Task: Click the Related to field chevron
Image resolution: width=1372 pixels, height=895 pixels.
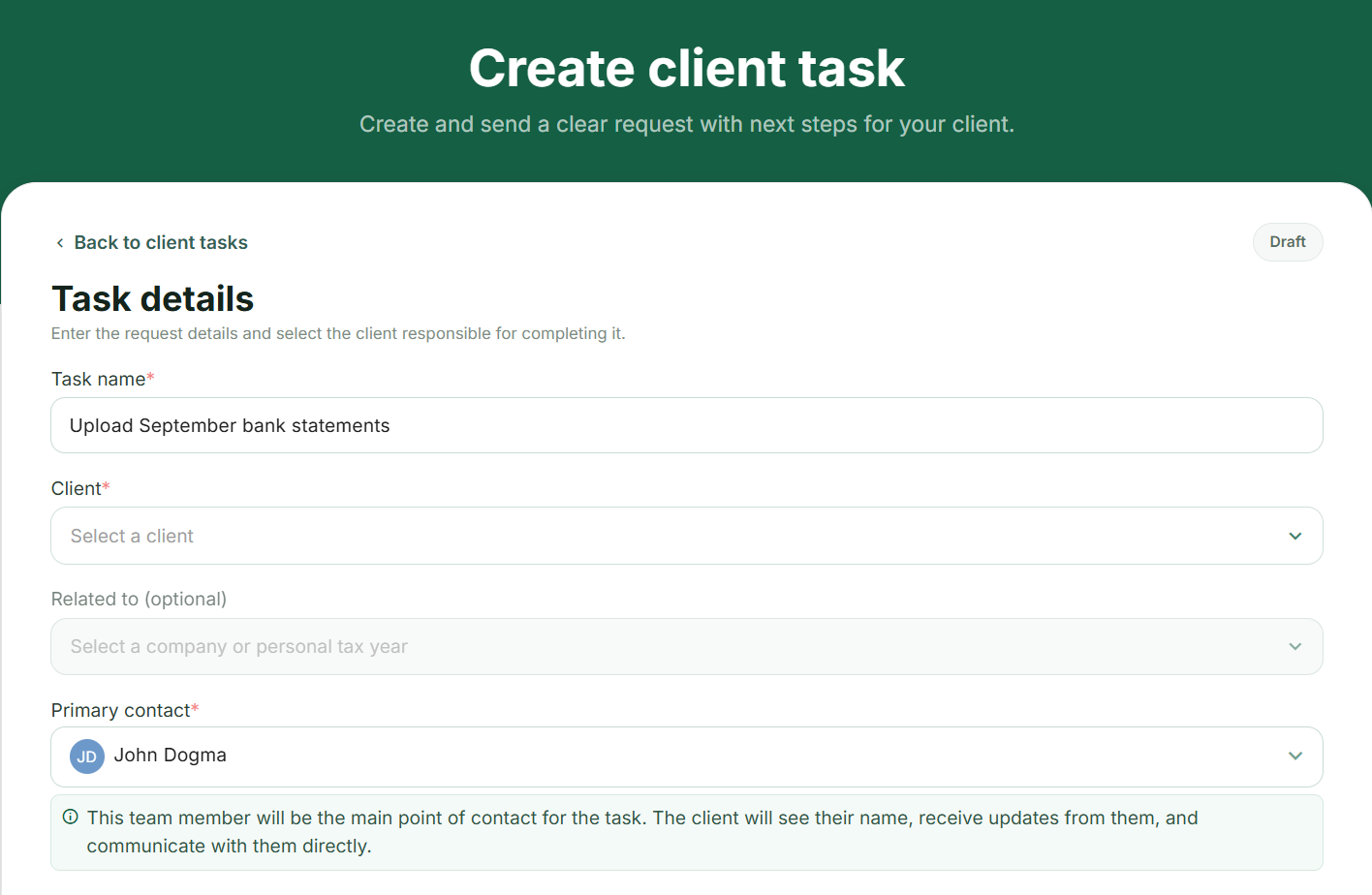Action: coord(1295,646)
